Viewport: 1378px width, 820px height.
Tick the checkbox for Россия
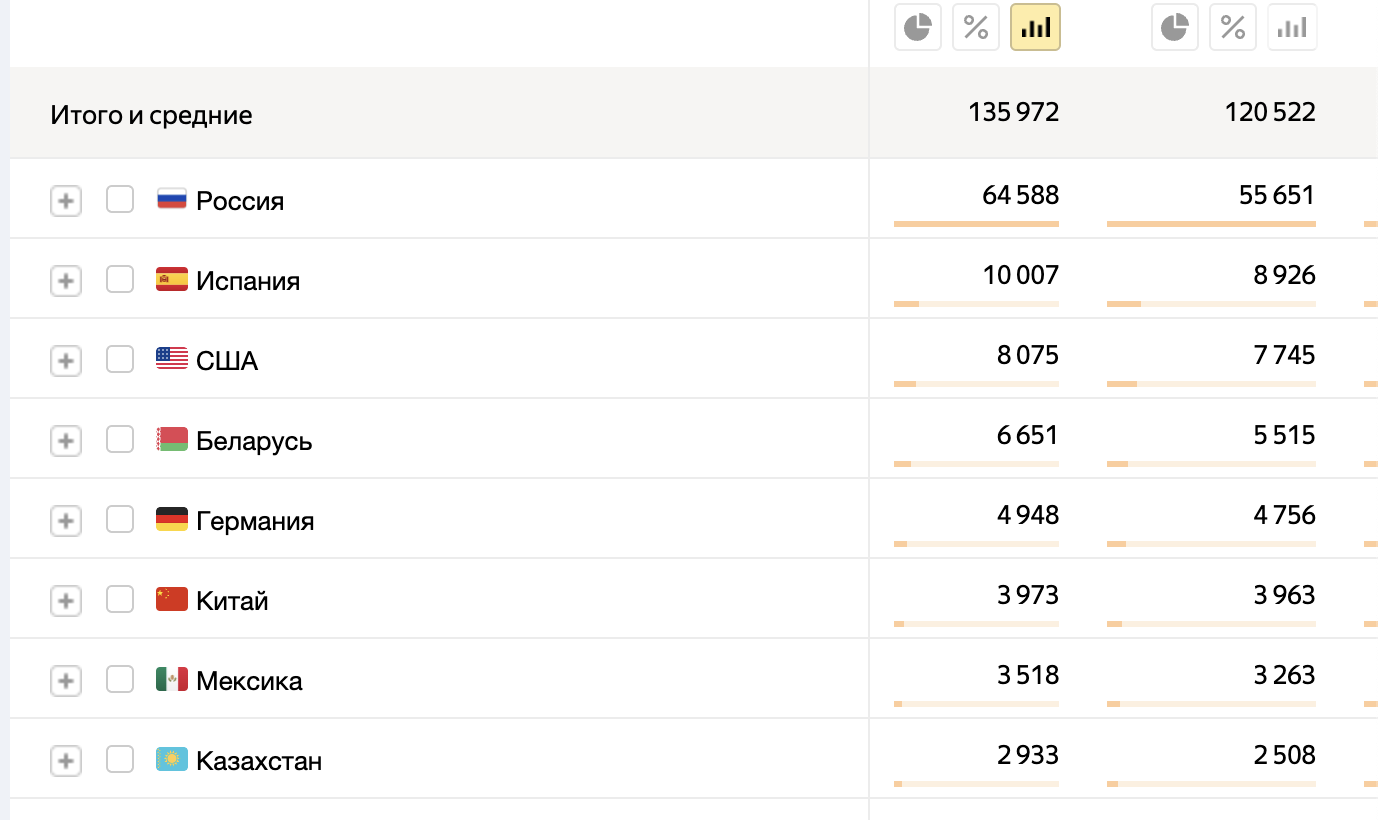coord(120,200)
